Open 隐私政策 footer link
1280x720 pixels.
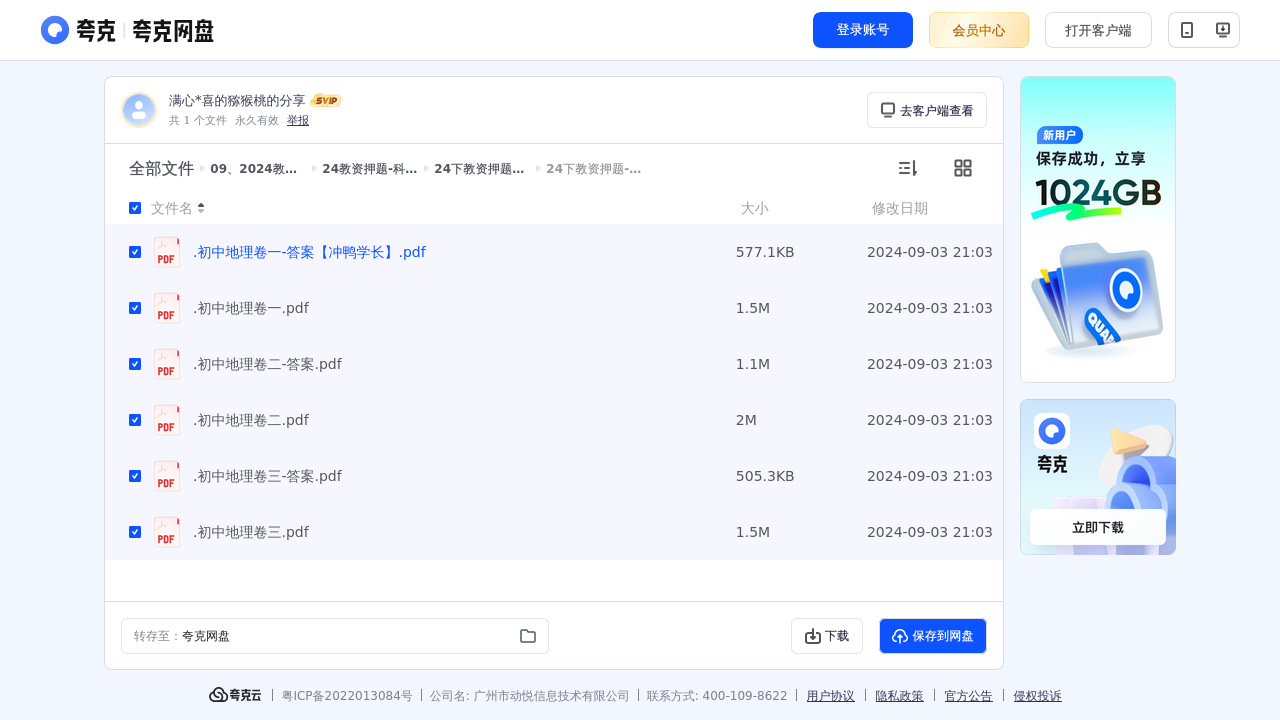coord(900,696)
